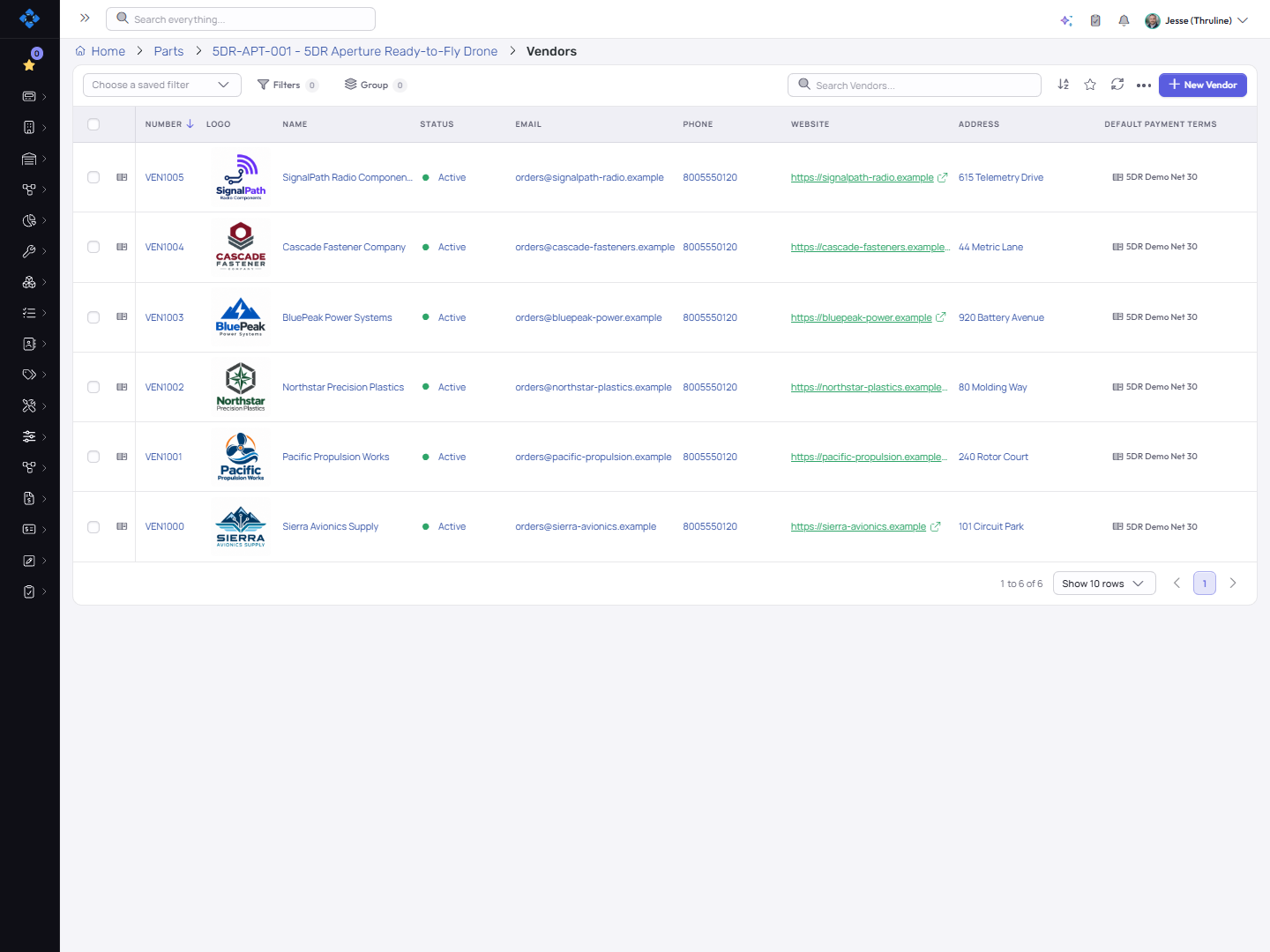The width and height of the screenshot is (1270, 952).
Task: Toggle the select-all checkbox in header
Action: pos(93,124)
